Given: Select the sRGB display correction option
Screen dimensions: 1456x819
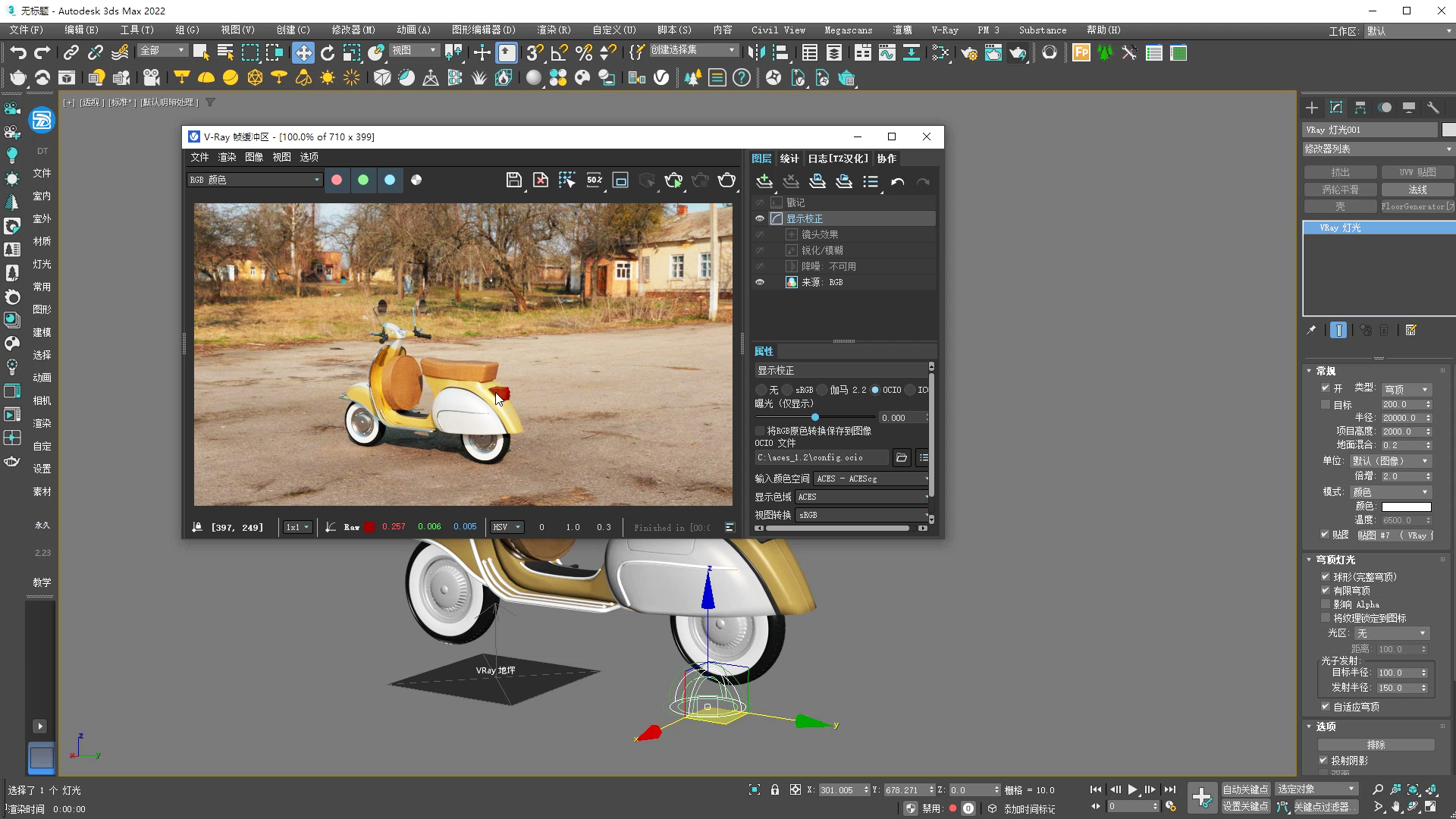Looking at the screenshot, I should coord(789,390).
